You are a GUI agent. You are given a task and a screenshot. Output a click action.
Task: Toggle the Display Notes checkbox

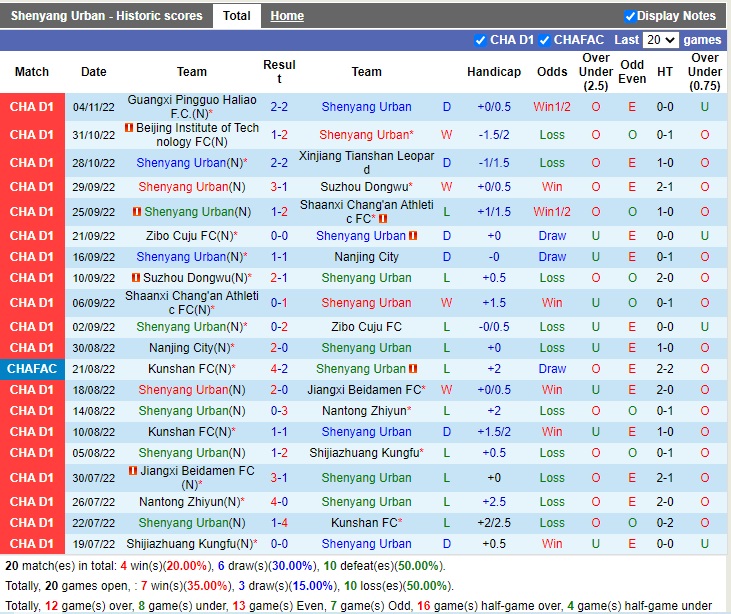click(x=630, y=16)
